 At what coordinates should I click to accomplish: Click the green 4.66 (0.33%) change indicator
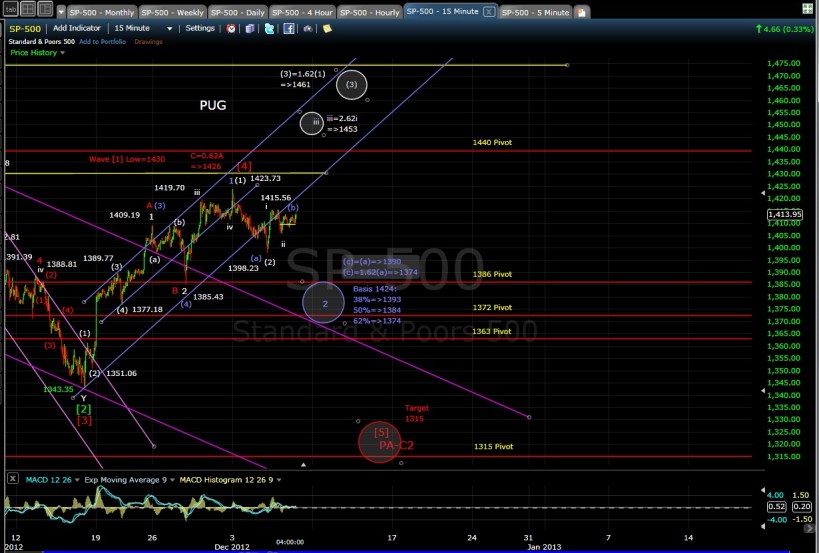point(784,29)
